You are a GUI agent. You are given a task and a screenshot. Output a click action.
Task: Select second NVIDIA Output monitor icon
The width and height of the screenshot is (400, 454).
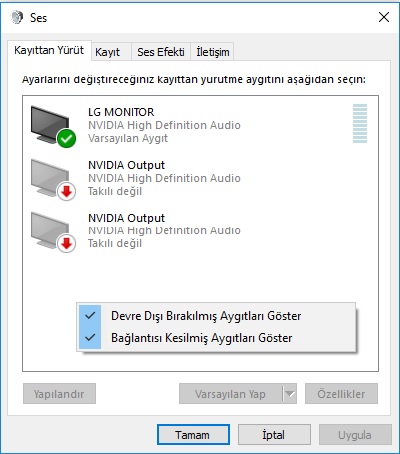click(50, 230)
